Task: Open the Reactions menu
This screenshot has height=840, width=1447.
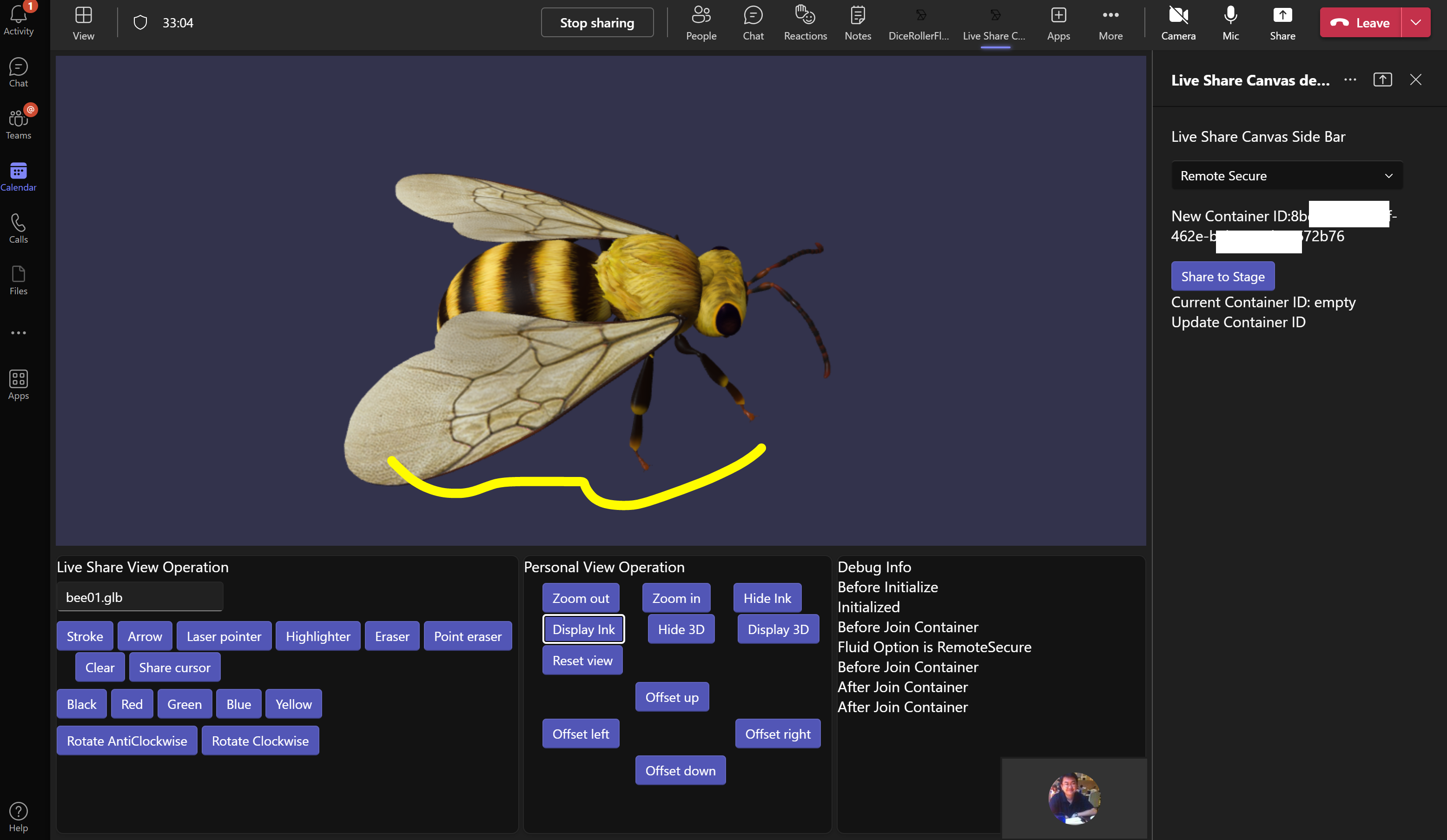Action: tap(805, 23)
